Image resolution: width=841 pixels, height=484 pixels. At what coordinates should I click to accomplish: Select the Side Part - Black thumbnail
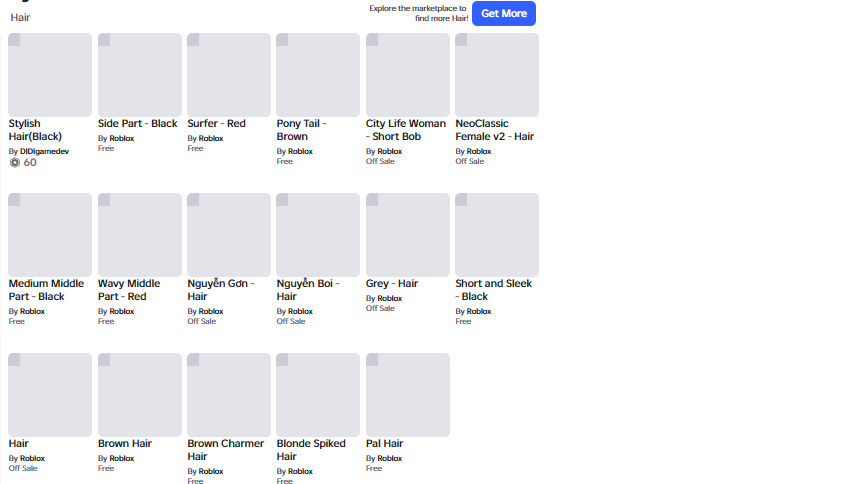coord(139,75)
